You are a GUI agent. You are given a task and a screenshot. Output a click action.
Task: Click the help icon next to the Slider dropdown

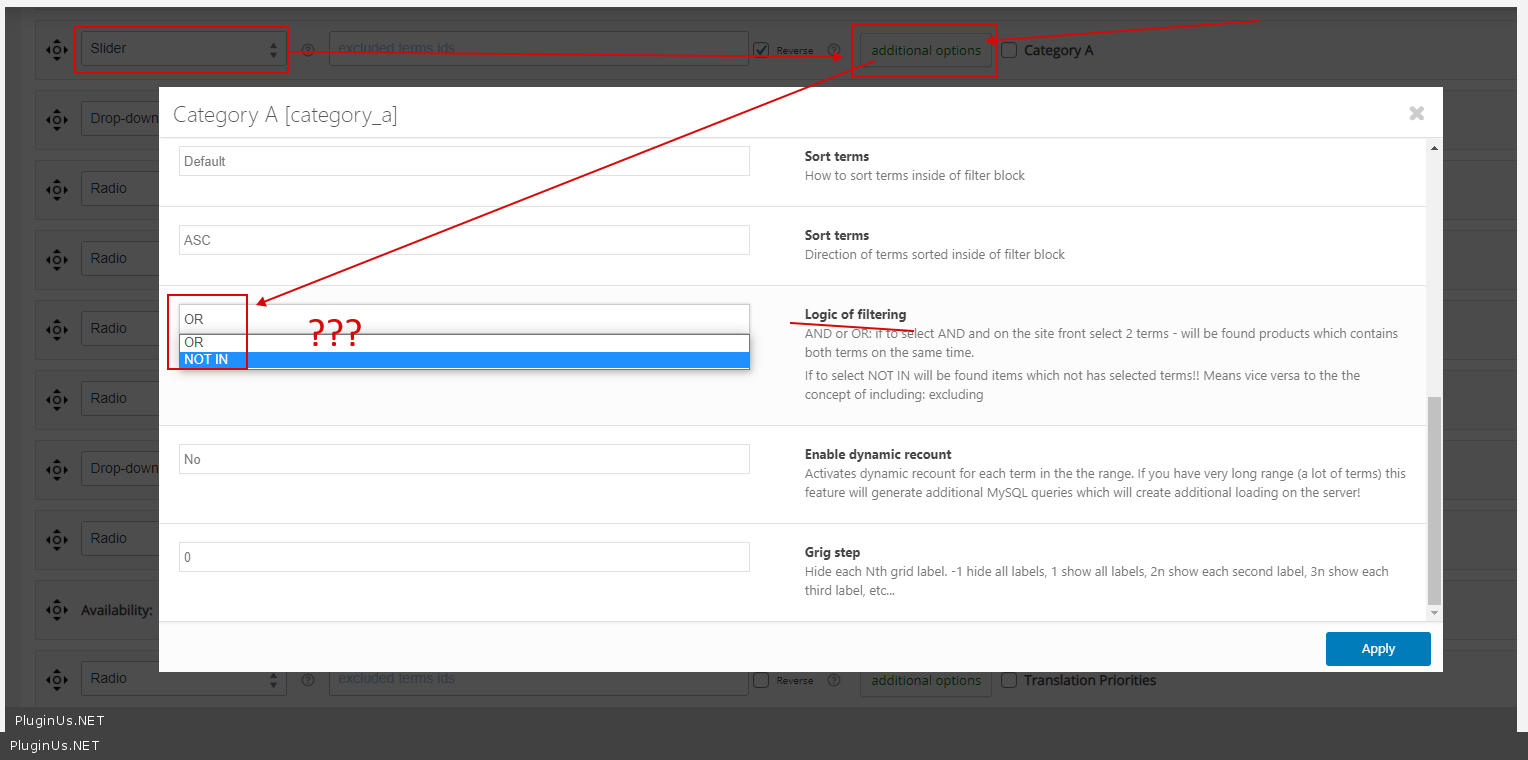(308, 50)
